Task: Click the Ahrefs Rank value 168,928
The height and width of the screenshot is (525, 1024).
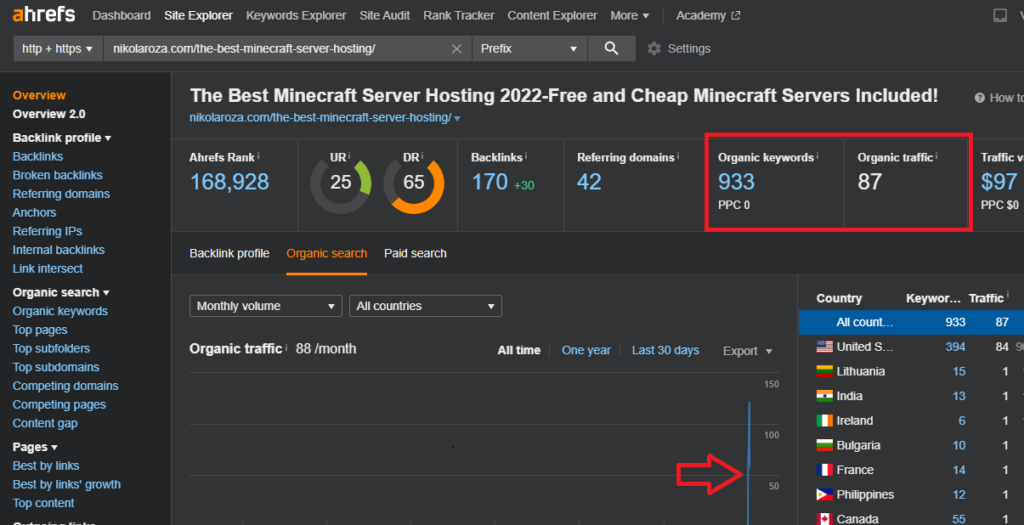Action: [229, 182]
